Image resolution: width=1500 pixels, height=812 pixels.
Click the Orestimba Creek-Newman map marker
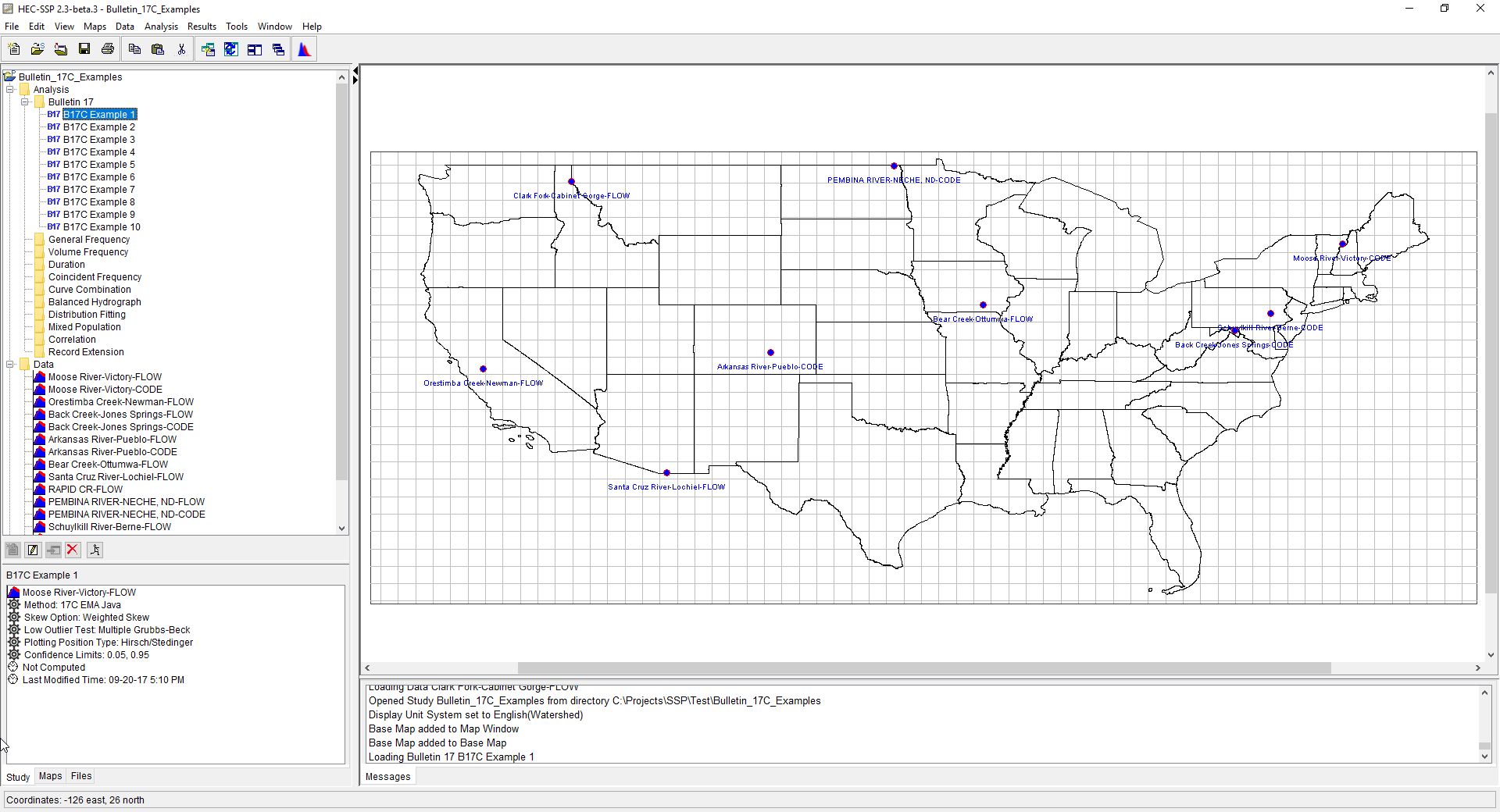point(483,369)
